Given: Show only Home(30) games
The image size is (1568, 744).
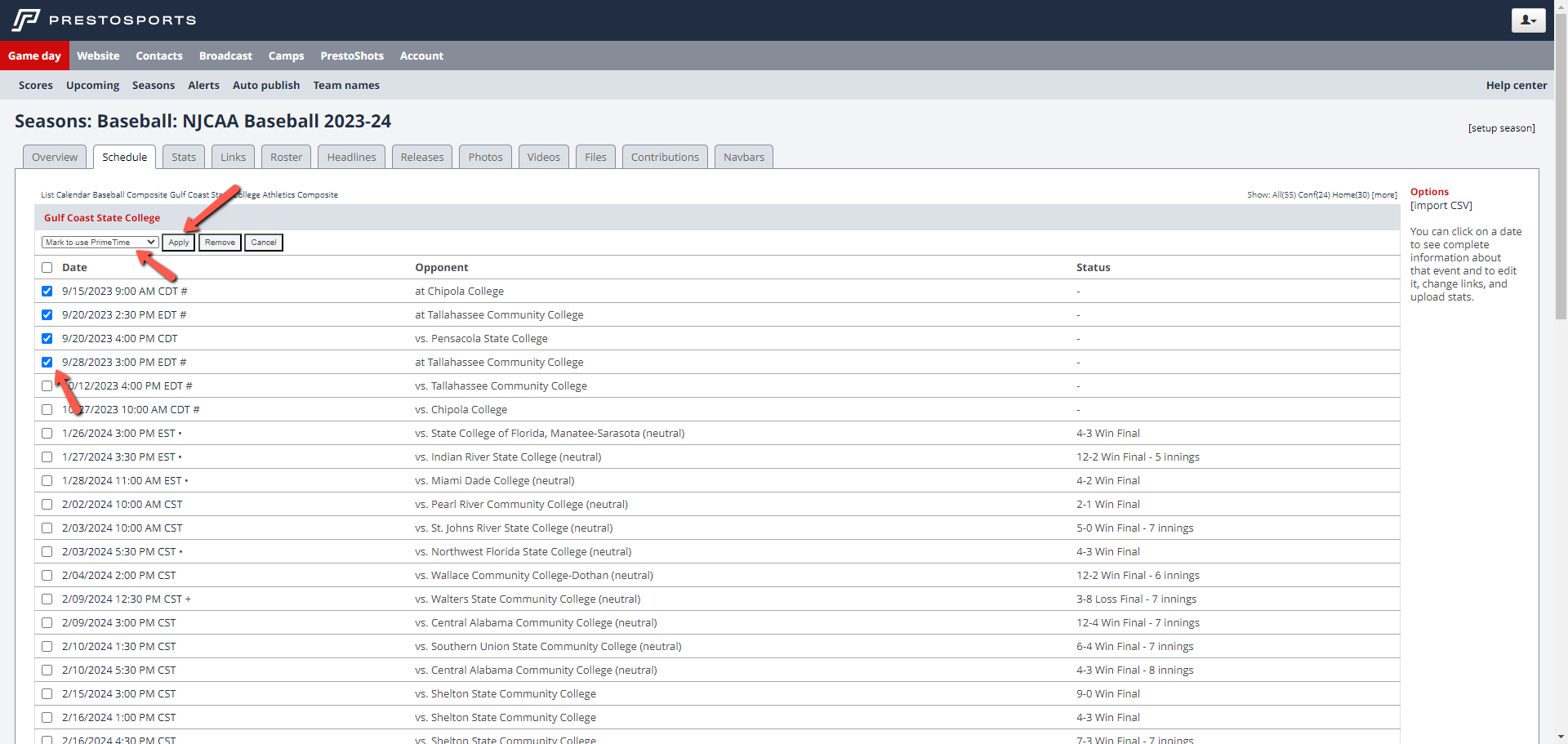Looking at the screenshot, I should click(1351, 195).
